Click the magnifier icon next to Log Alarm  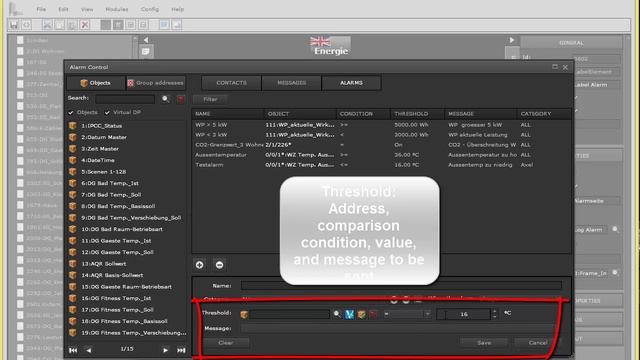pos(615,229)
